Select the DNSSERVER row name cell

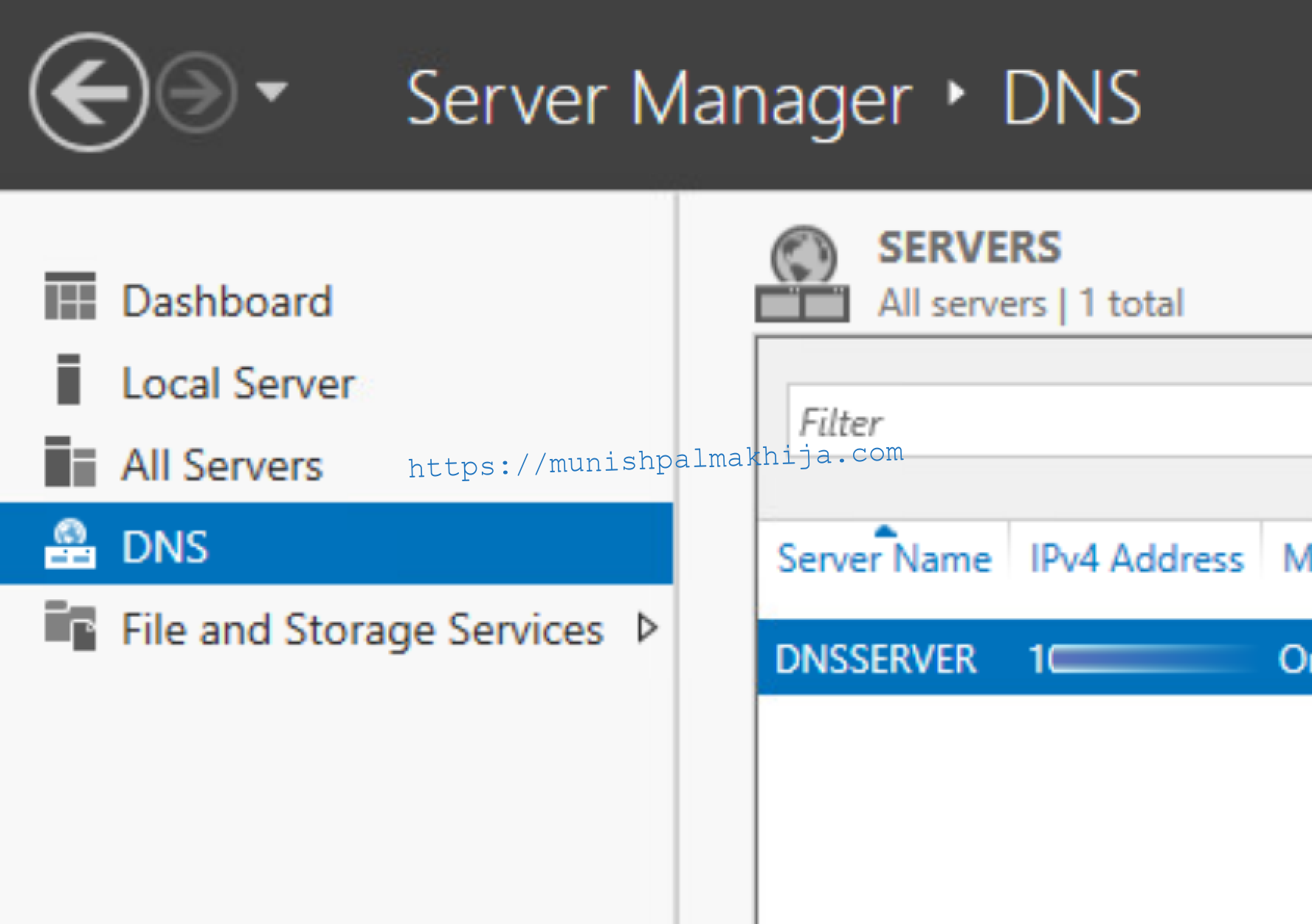pos(876,658)
